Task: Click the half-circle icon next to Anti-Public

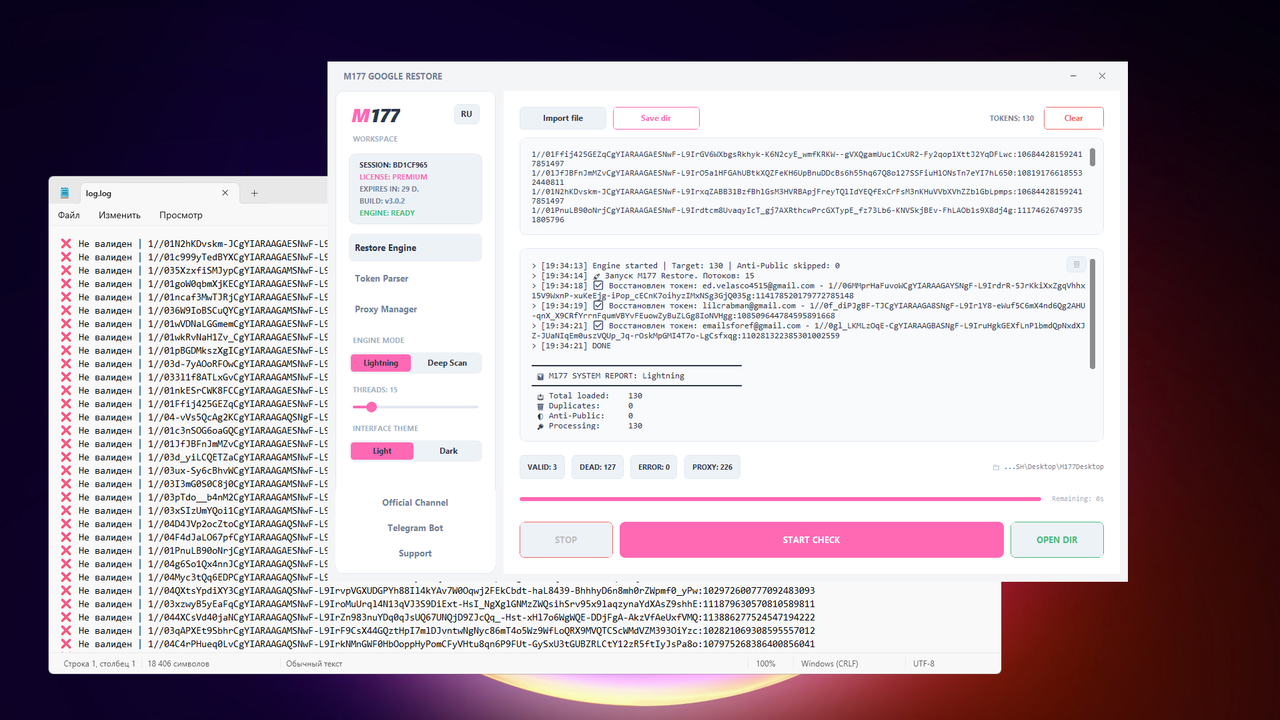Action: coord(540,416)
